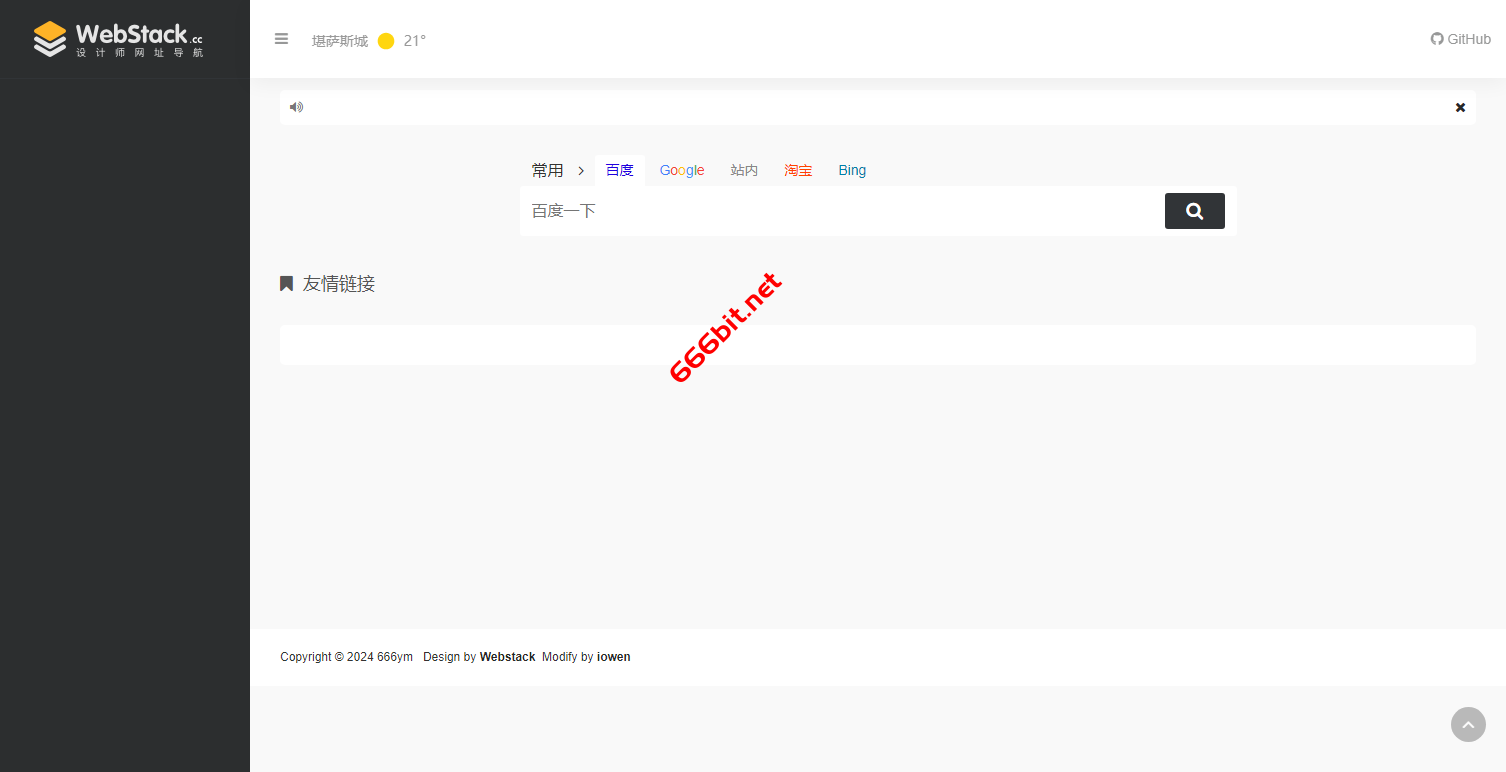Screen dimensions: 1506x772
Task: Click the bookmark icon beside 友情链接
Action: (x=286, y=284)
